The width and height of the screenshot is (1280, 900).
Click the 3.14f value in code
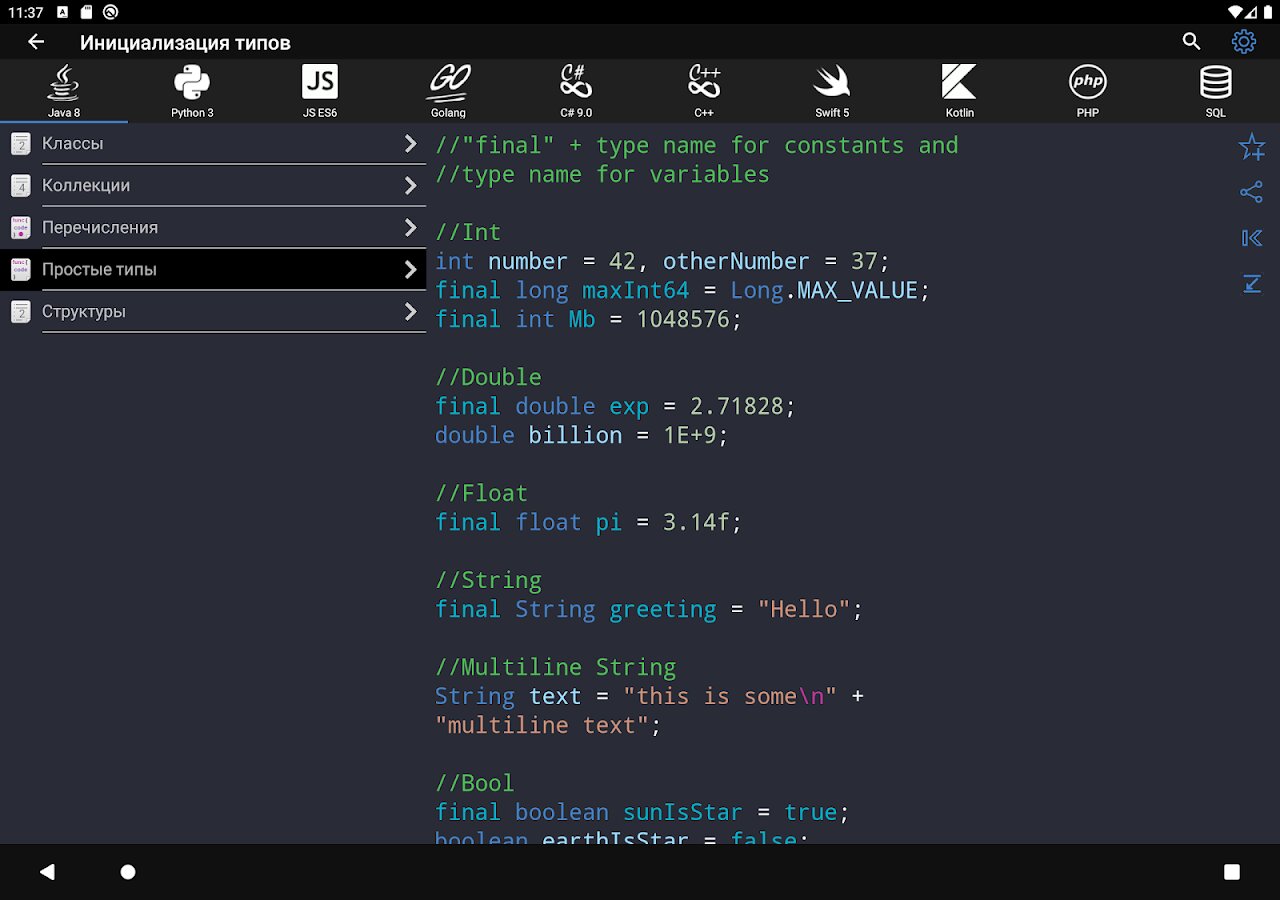pos(697,522)
